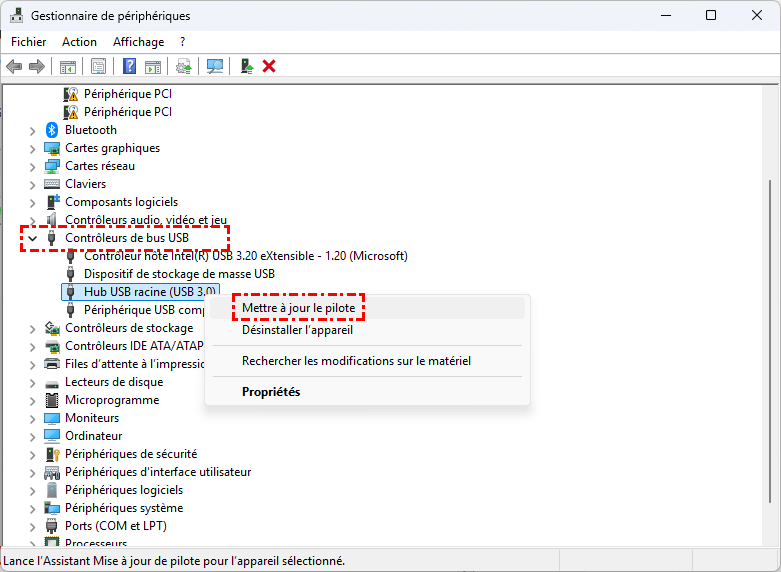Open the Action menu
Screen dimensions: 781x572
79,42
